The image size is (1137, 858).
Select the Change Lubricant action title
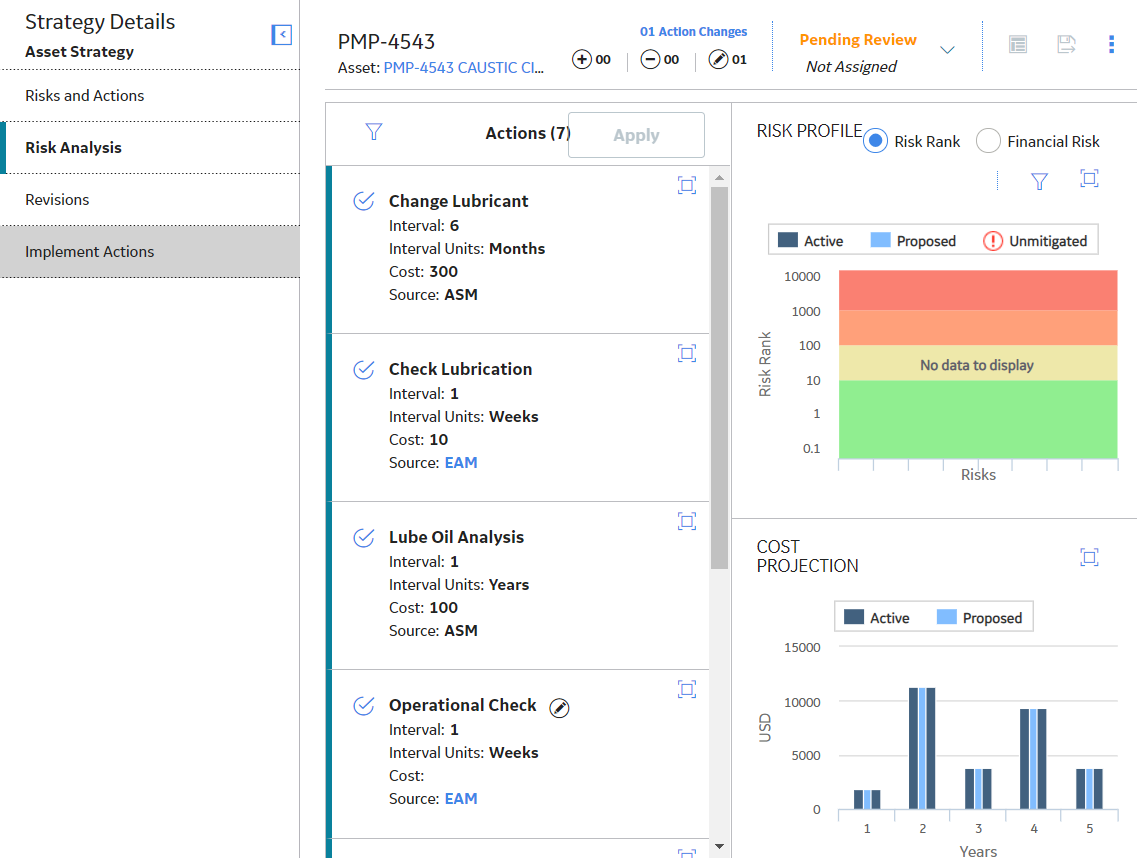(458, 202)
